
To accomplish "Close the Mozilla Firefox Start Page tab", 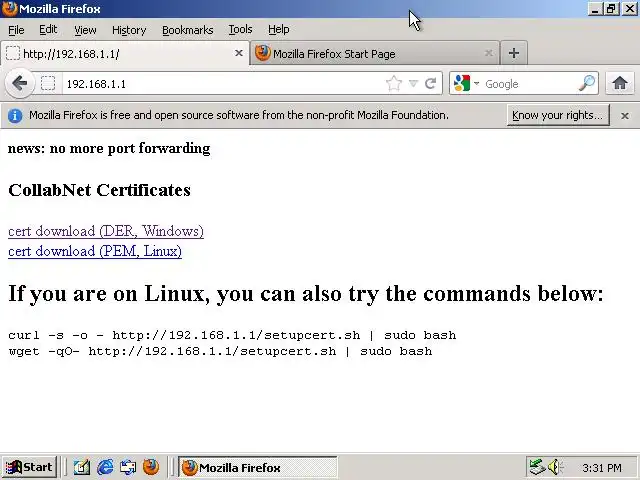I will pyautogui.click(x=488, y=53).
